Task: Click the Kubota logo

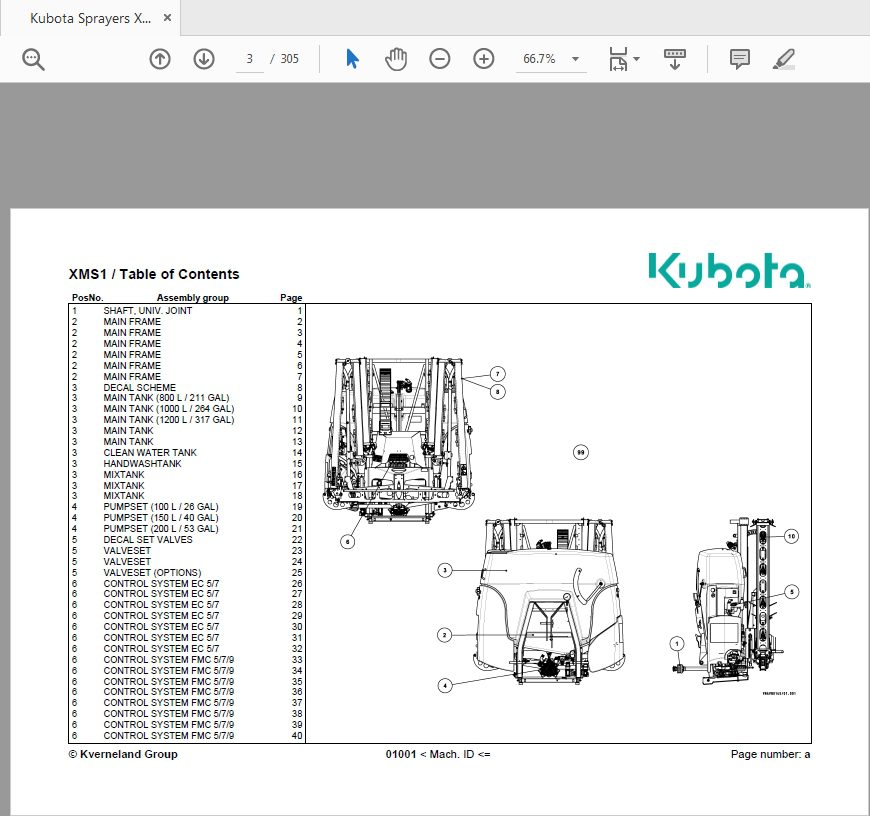Action: tap(729, 271)
